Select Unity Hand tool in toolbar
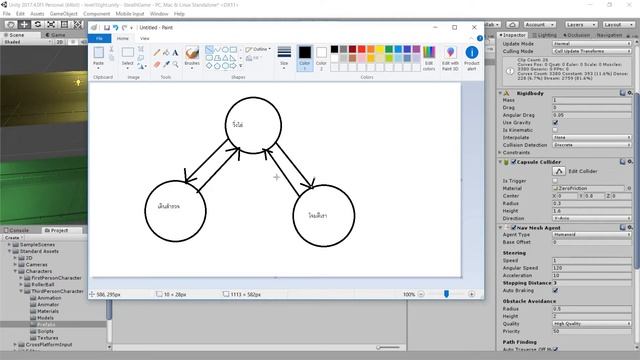The height and width of the screenshot is (360, 640). [x=11, y=24]
